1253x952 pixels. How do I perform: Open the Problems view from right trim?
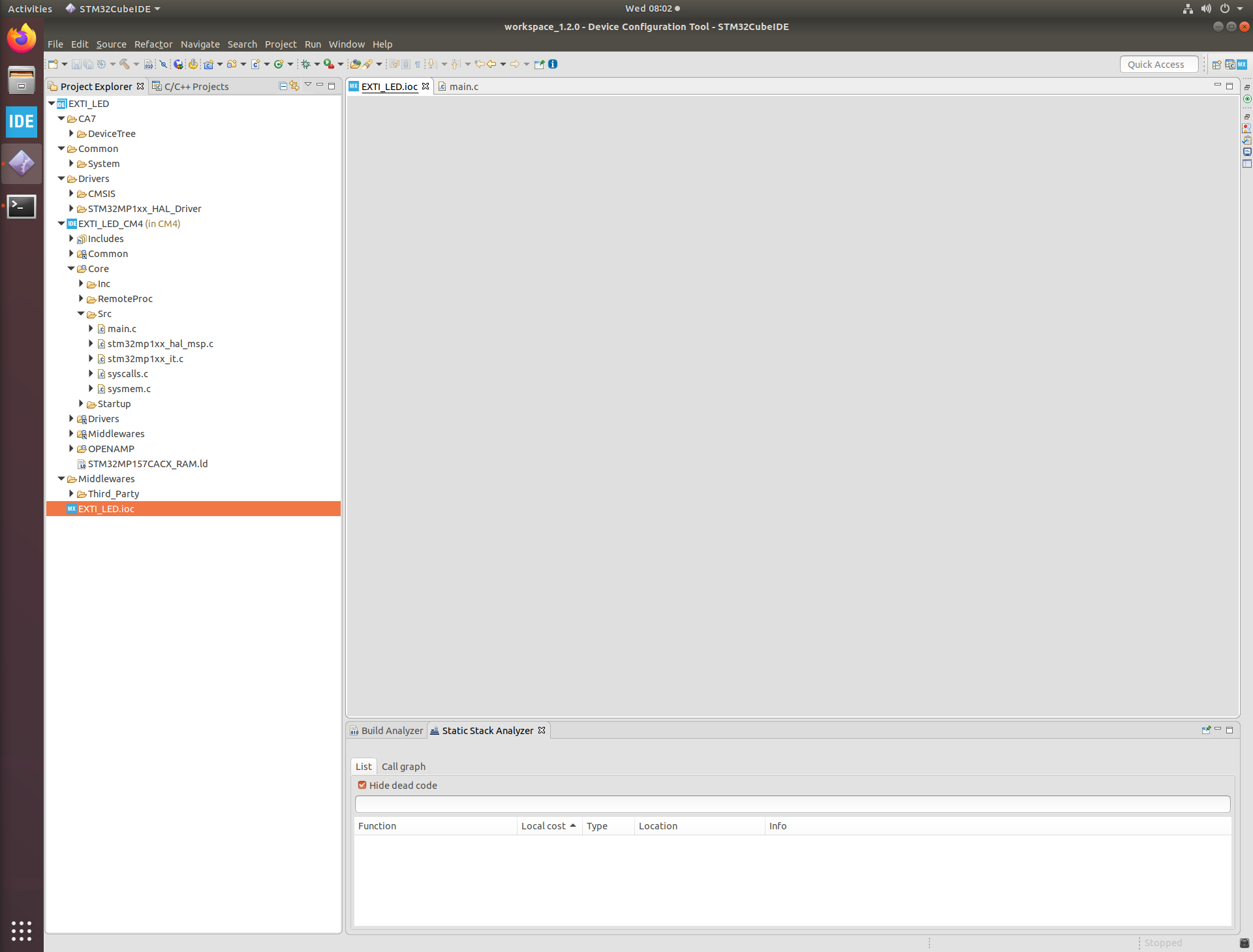coord(1246,129)
